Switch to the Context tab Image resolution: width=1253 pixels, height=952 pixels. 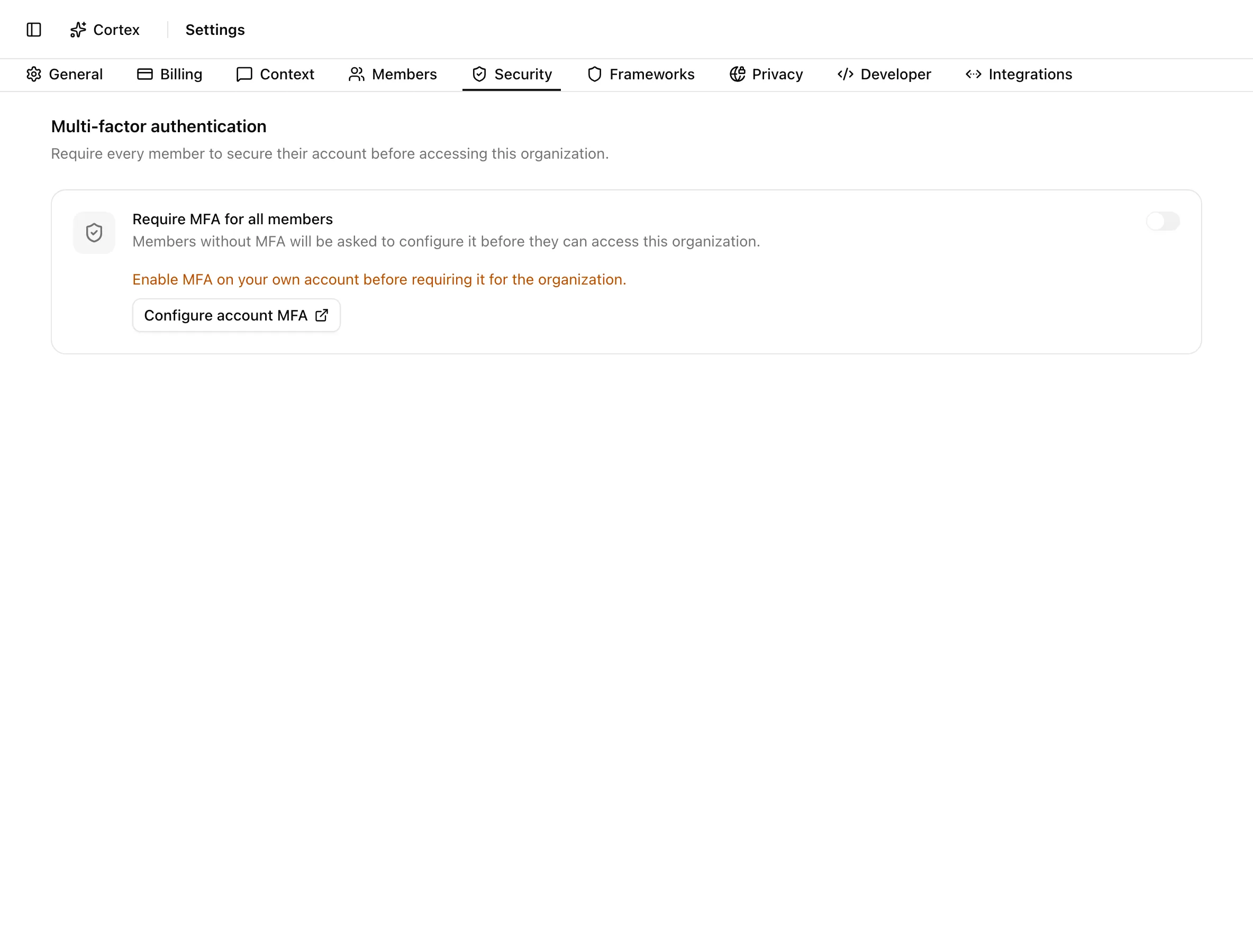coord(275,74)
